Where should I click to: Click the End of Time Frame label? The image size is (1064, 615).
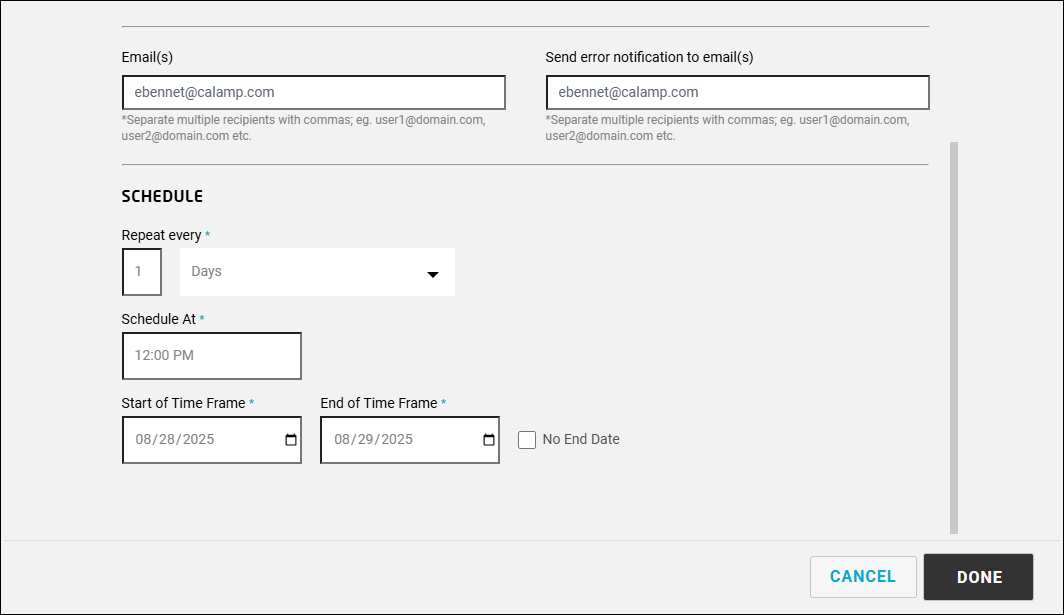(x=379, y=403)
